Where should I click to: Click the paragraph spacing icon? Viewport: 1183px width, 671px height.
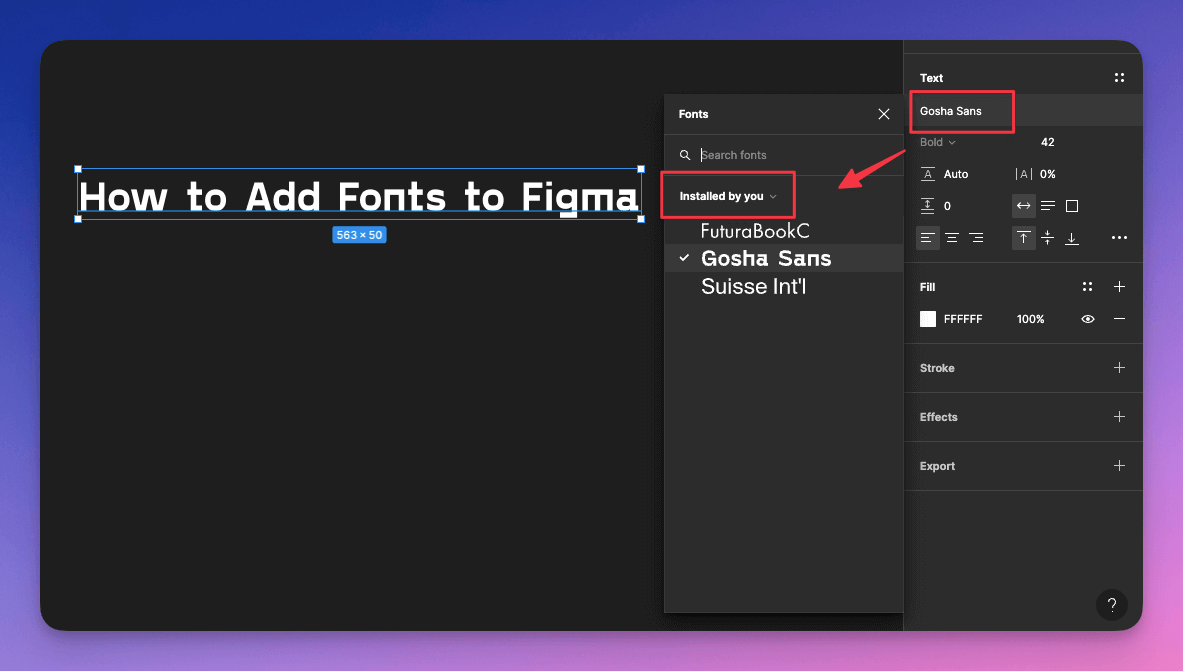928,205
